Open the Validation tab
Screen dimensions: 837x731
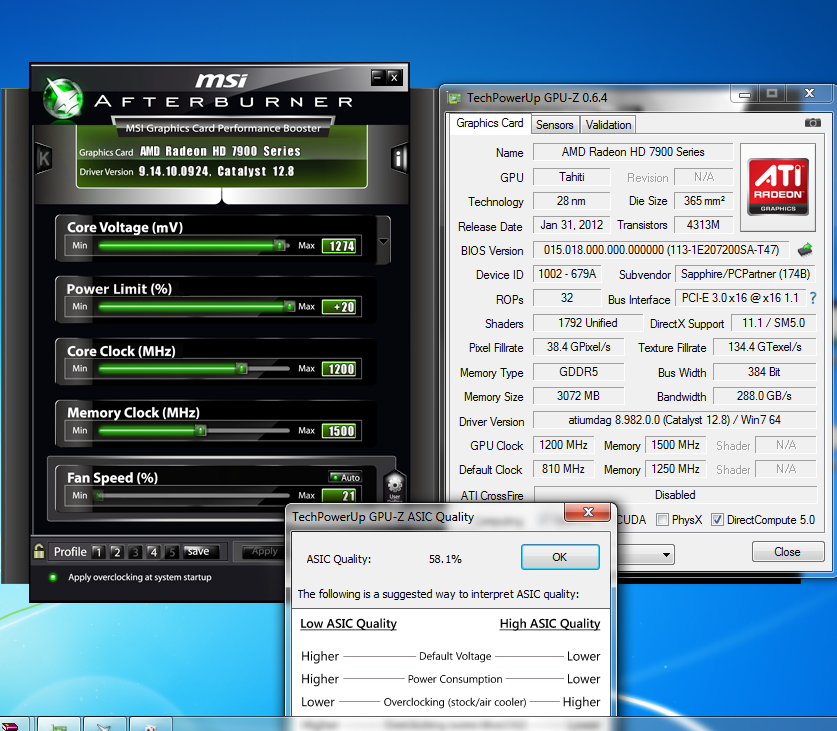(x=608, y=125)
